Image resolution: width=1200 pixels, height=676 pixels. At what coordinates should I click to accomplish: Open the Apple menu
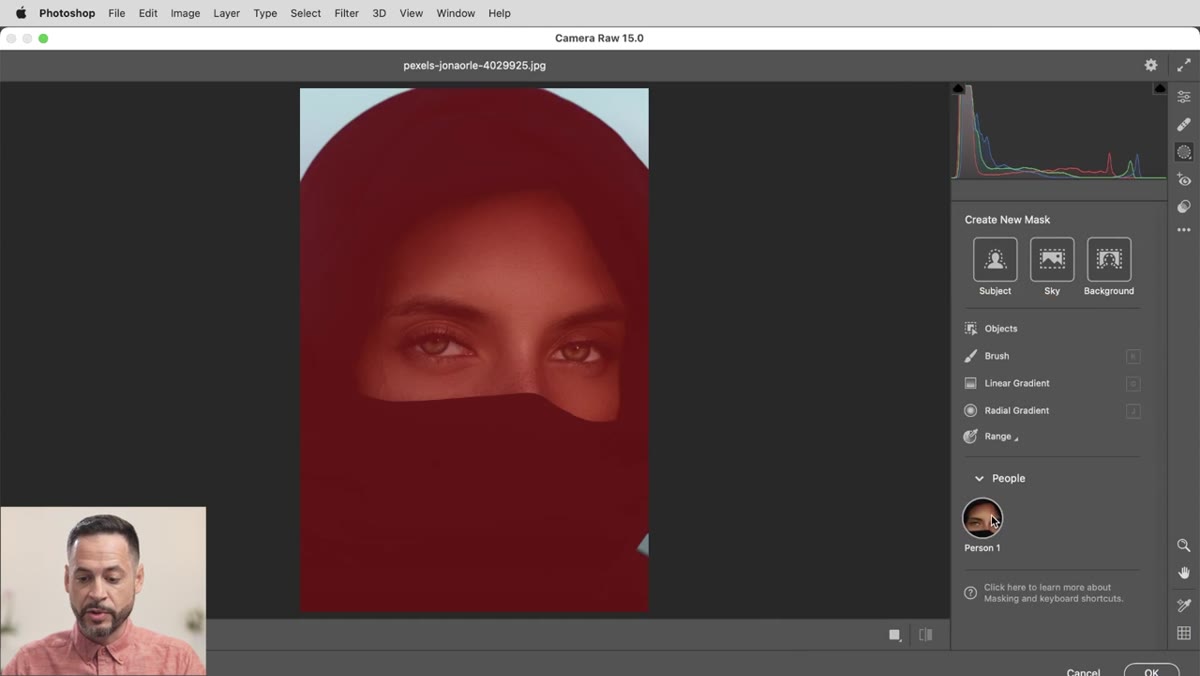coord(20,13)
